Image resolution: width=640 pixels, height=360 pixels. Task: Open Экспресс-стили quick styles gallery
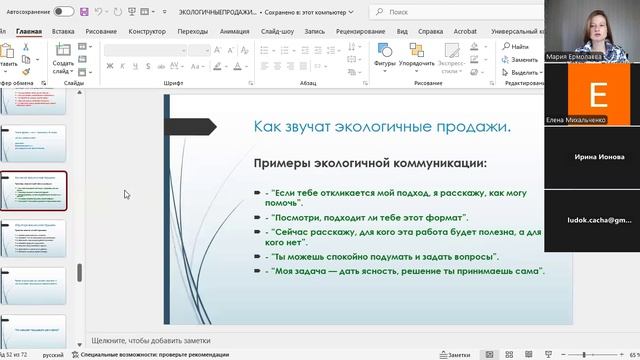coord(451,58)
